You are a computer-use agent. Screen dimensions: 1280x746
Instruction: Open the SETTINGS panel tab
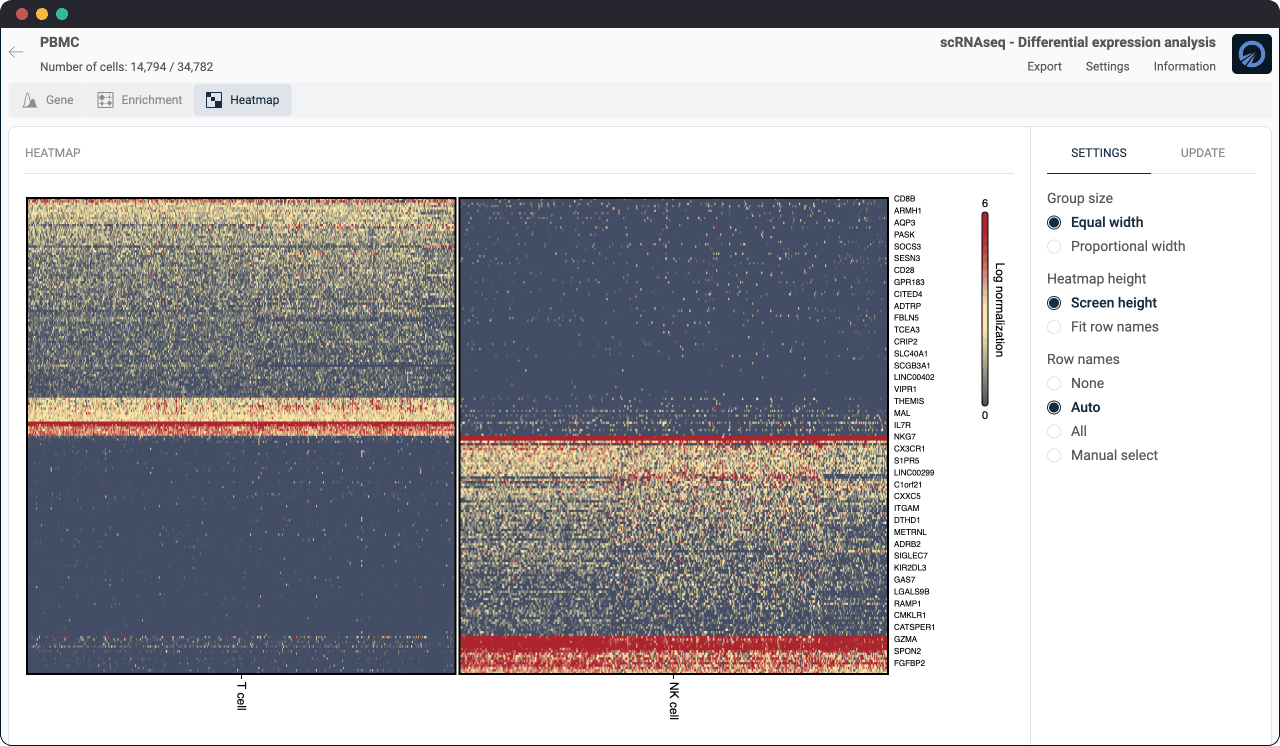[1098, 153]
